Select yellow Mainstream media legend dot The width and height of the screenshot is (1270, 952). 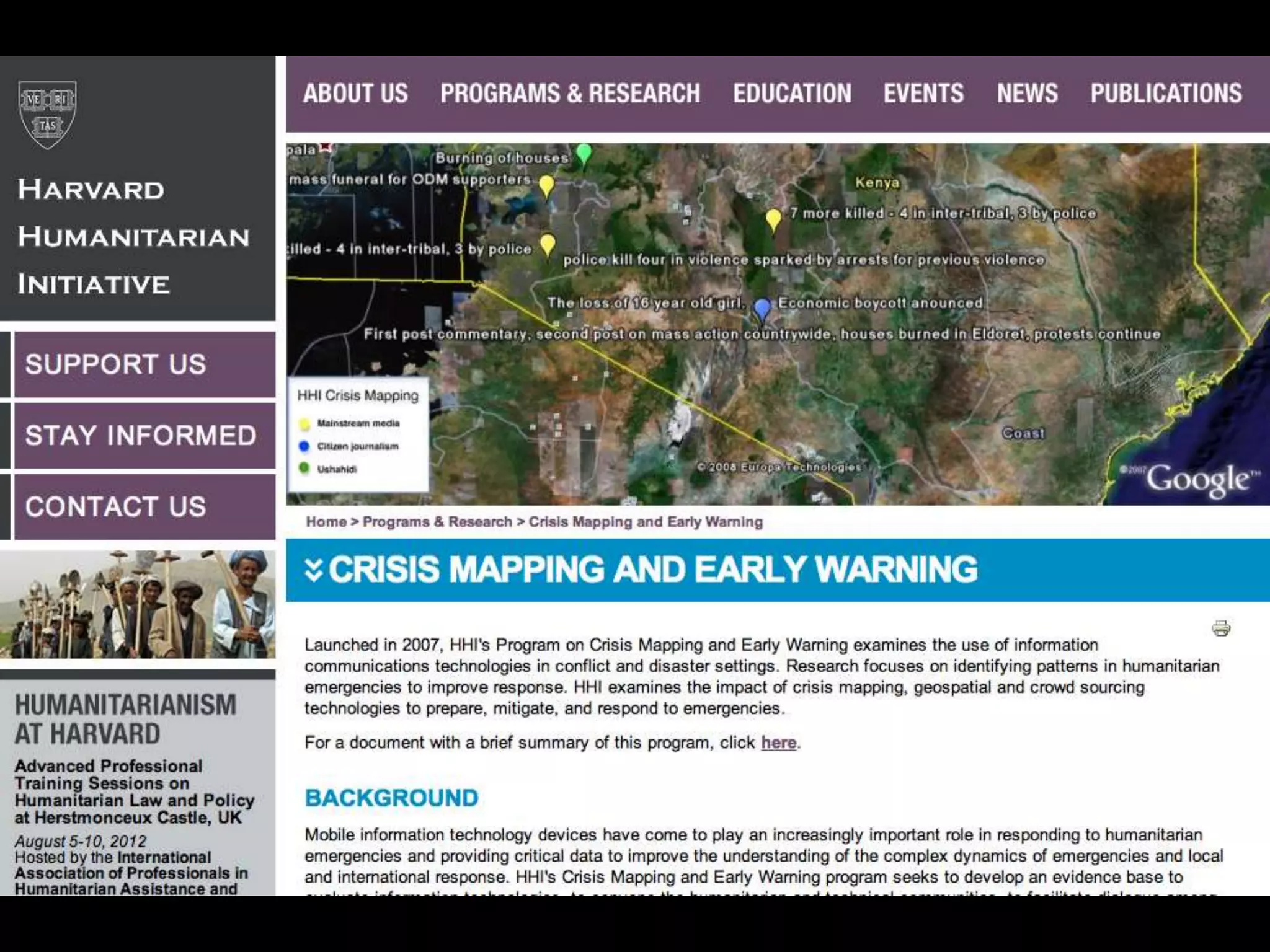pyautogui.click(x=304, y=424)
